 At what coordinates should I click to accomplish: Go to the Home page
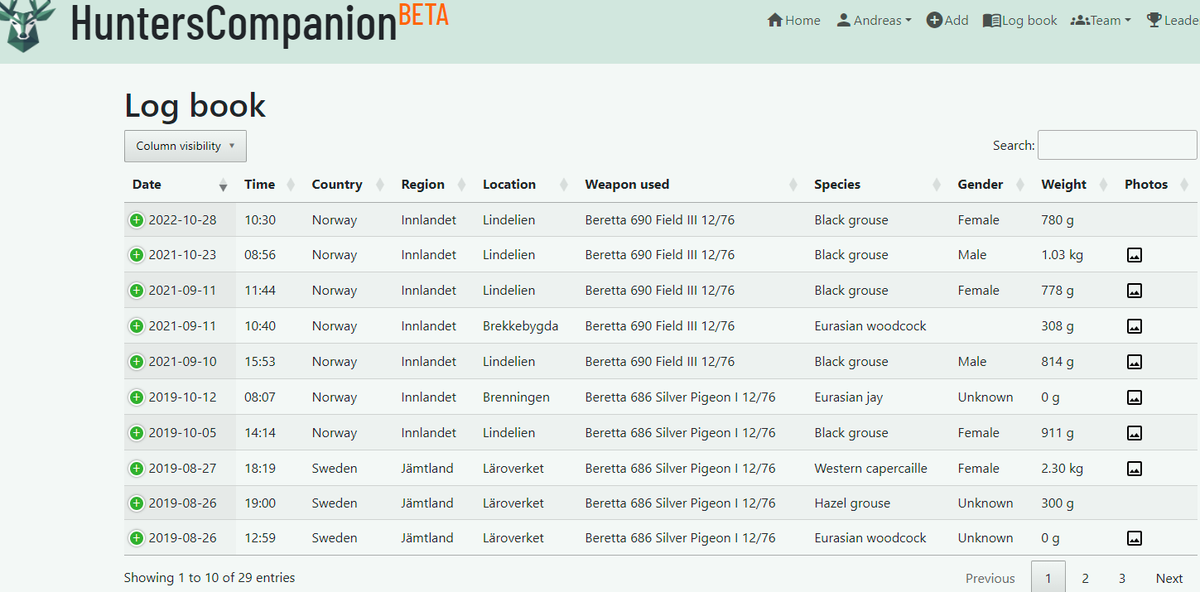coord(794,20)
